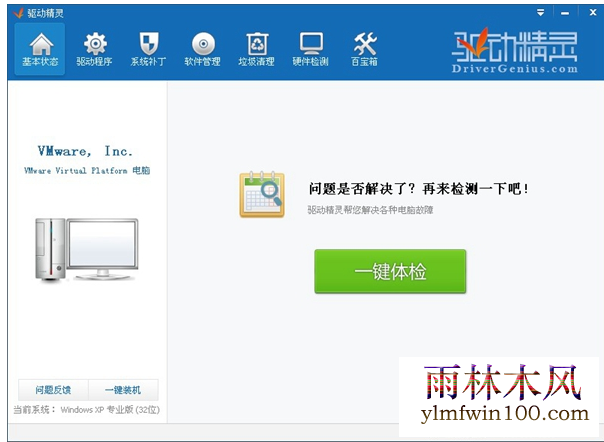Click the 问题反馈 button
Screen dimensions: 604x442
[x=53, y=390]
